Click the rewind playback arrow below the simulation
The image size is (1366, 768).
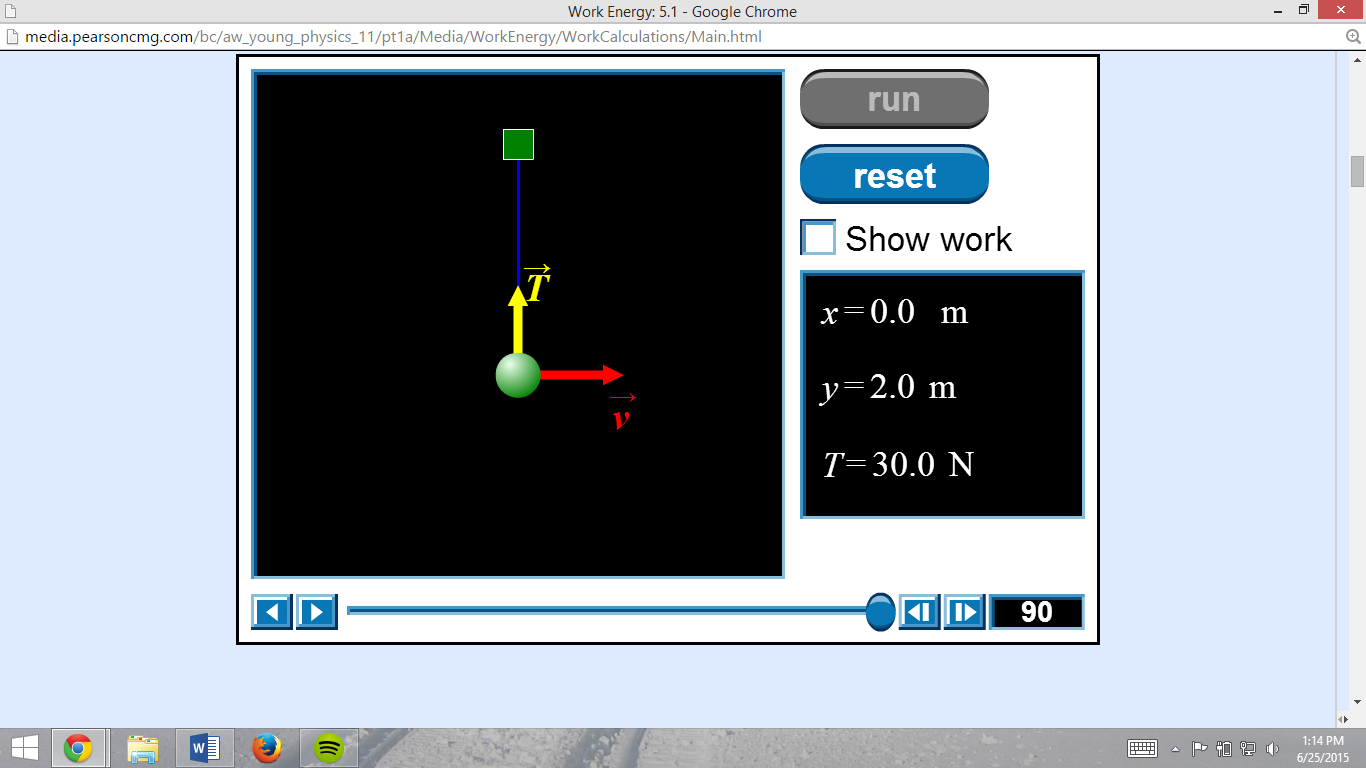pyautogui.click(x=273, y=612)
